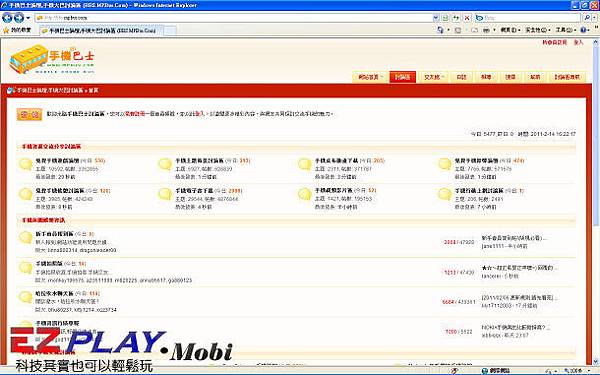Click bubble icon of forum with today 313
This screenshot has height=375, width=600.
click(x=165, y=165)
